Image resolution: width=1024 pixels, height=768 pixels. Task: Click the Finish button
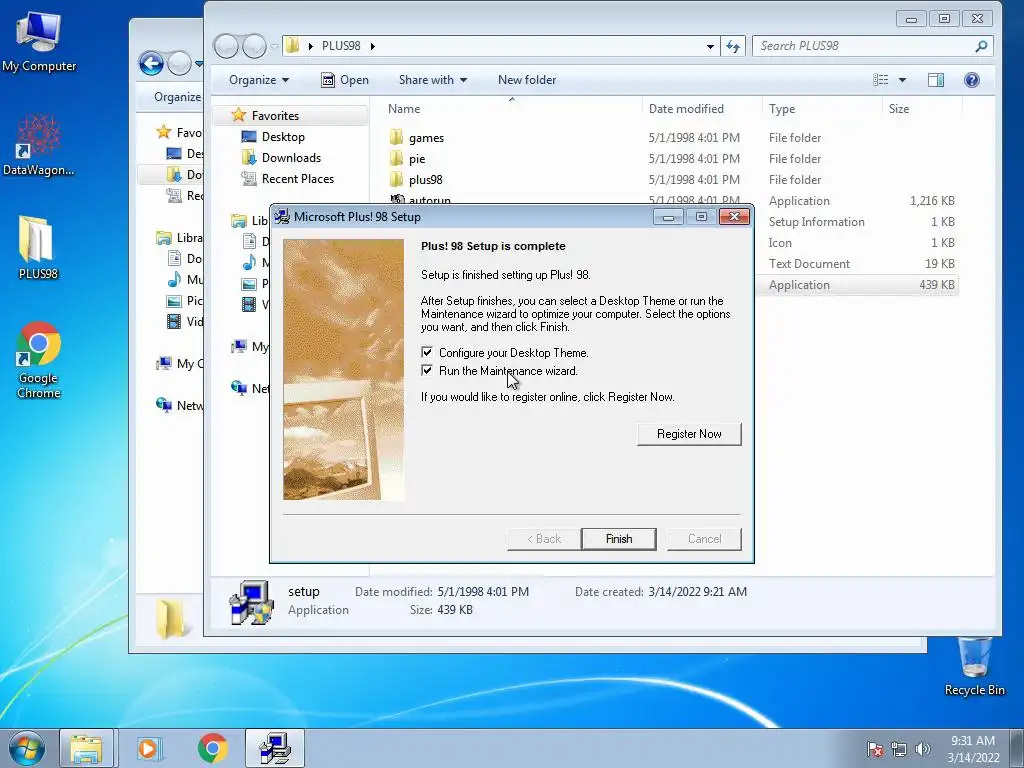(618, 539)
